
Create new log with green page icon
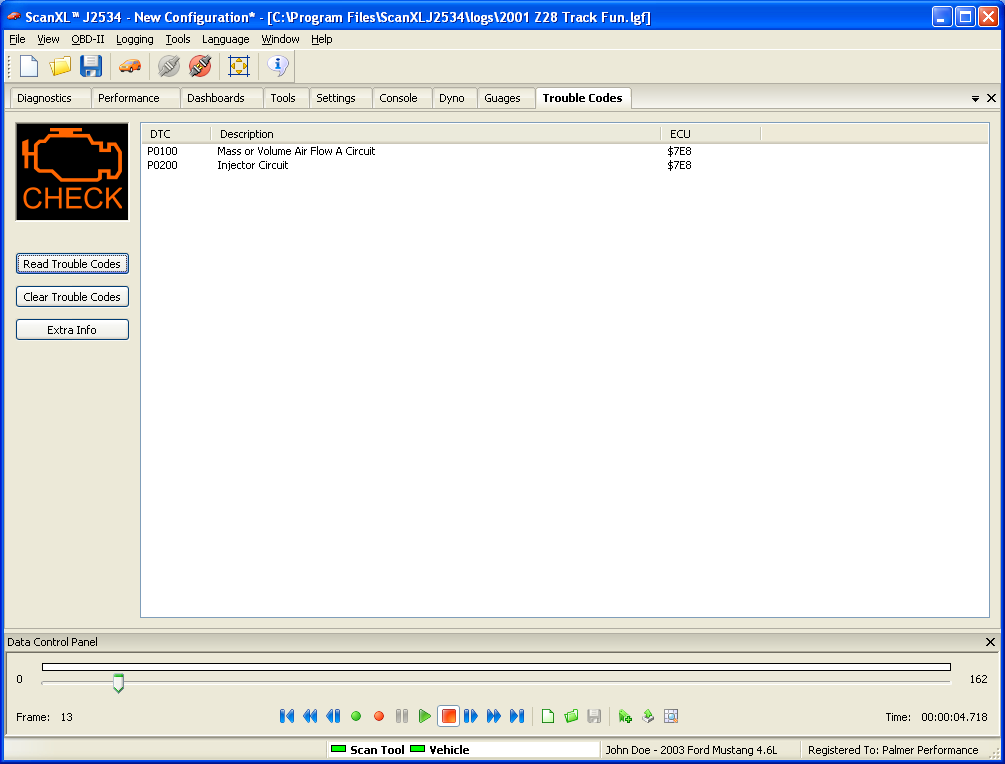point(548,716)
